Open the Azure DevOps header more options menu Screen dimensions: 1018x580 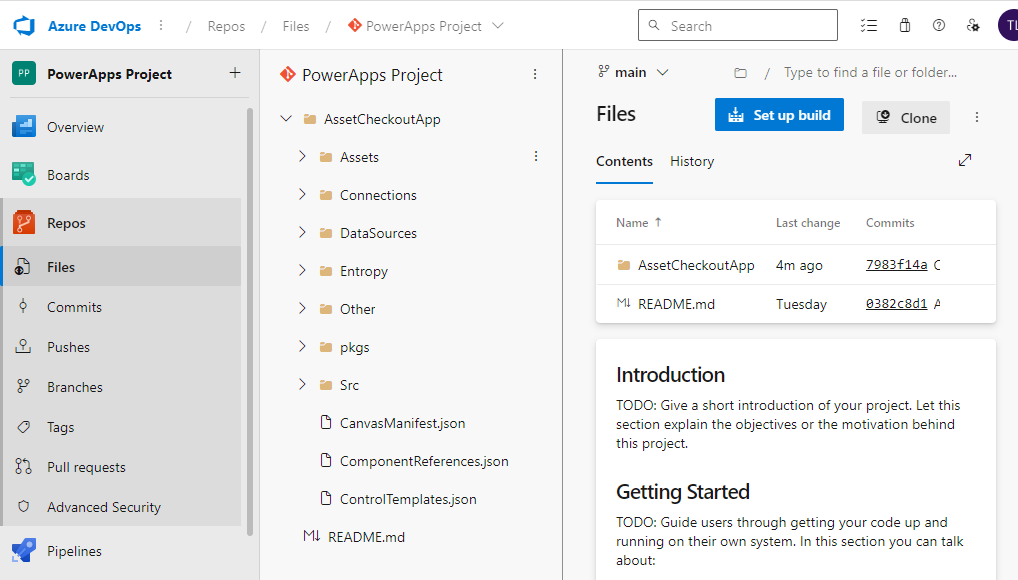[161, 25]
